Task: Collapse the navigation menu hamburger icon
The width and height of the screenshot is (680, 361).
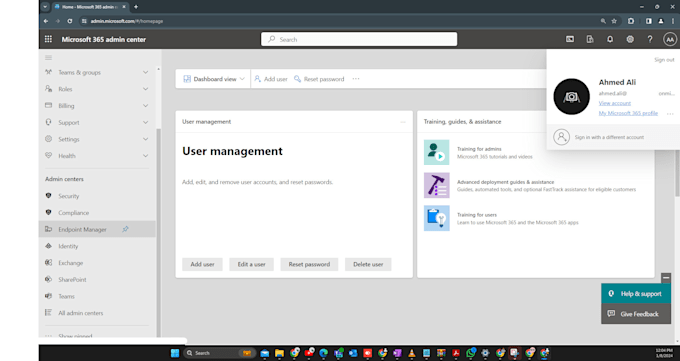Action: pos(49,58)
